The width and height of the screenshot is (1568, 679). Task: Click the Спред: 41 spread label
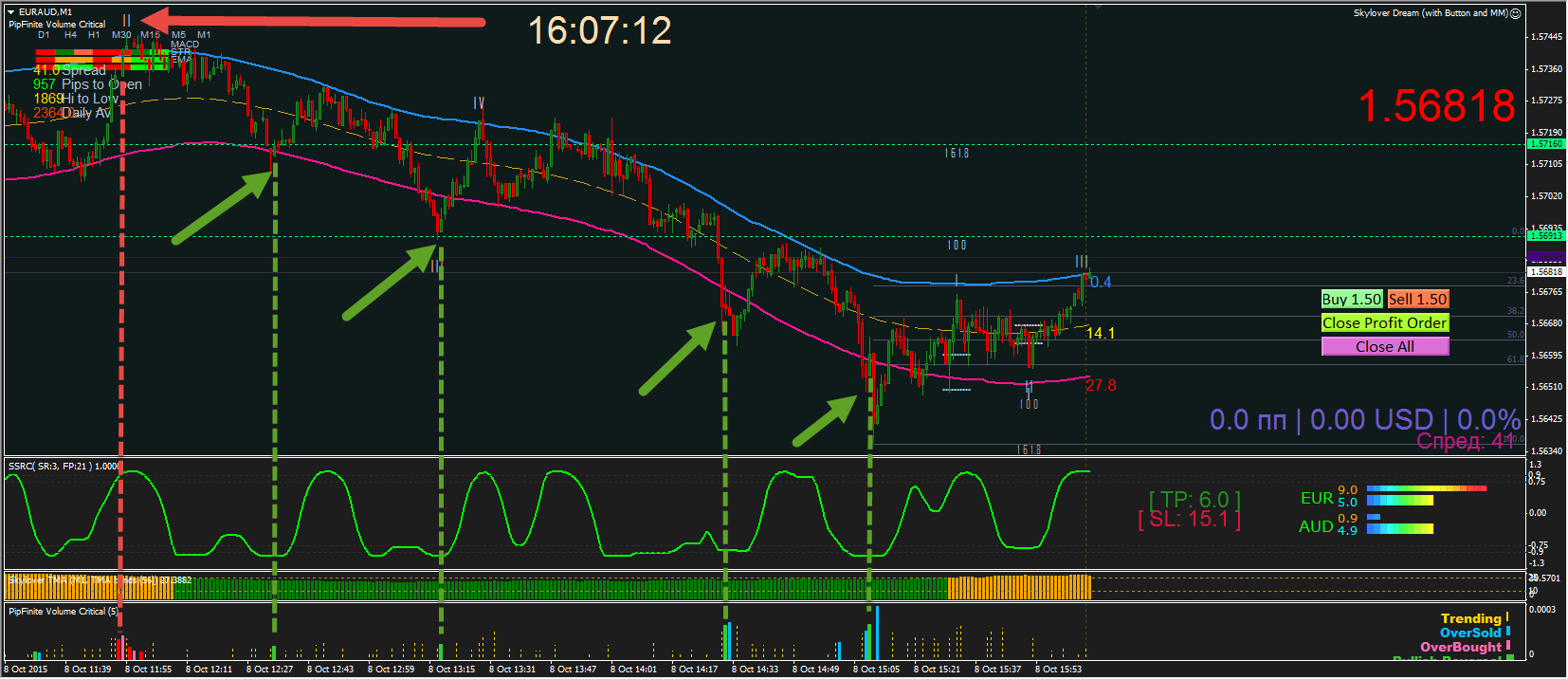pyautogui.click(x=1466, y=441)
